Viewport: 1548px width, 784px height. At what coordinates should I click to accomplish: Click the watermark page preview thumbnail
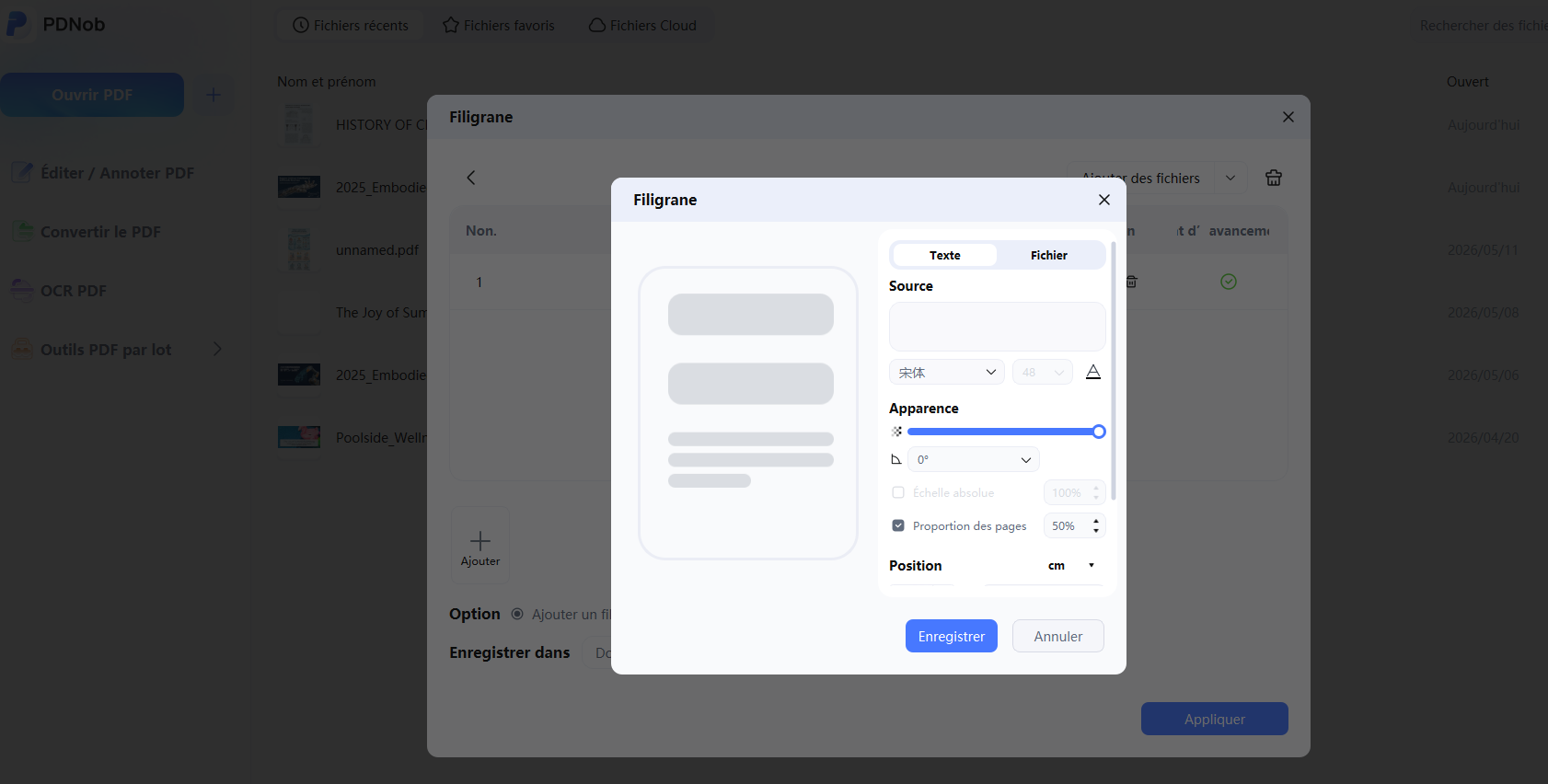[x=748, y=413]
